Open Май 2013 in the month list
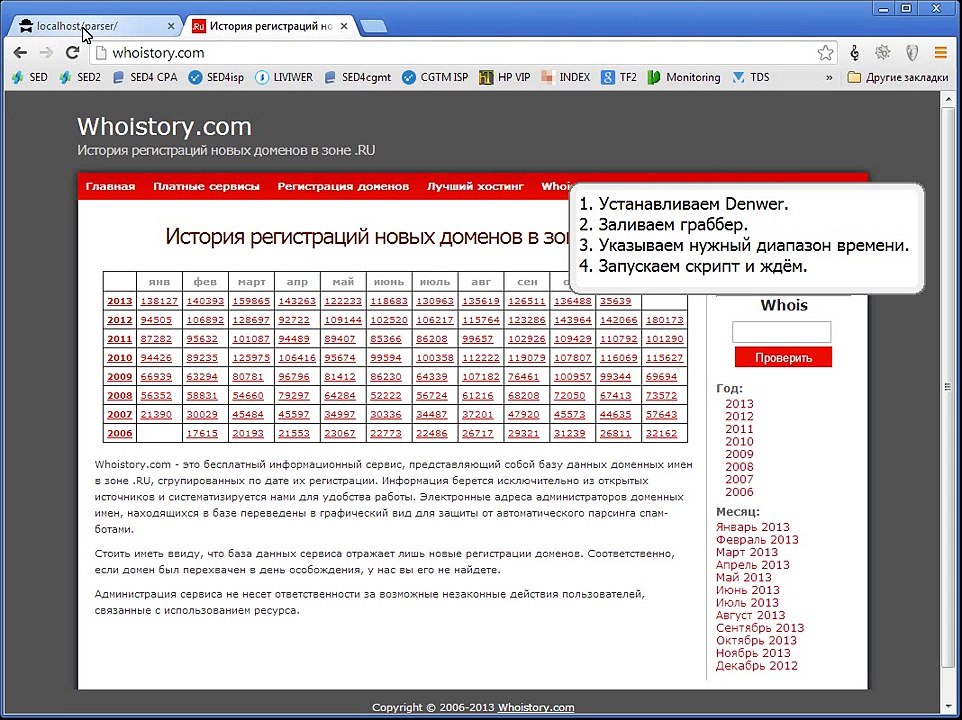 point(744,577)
